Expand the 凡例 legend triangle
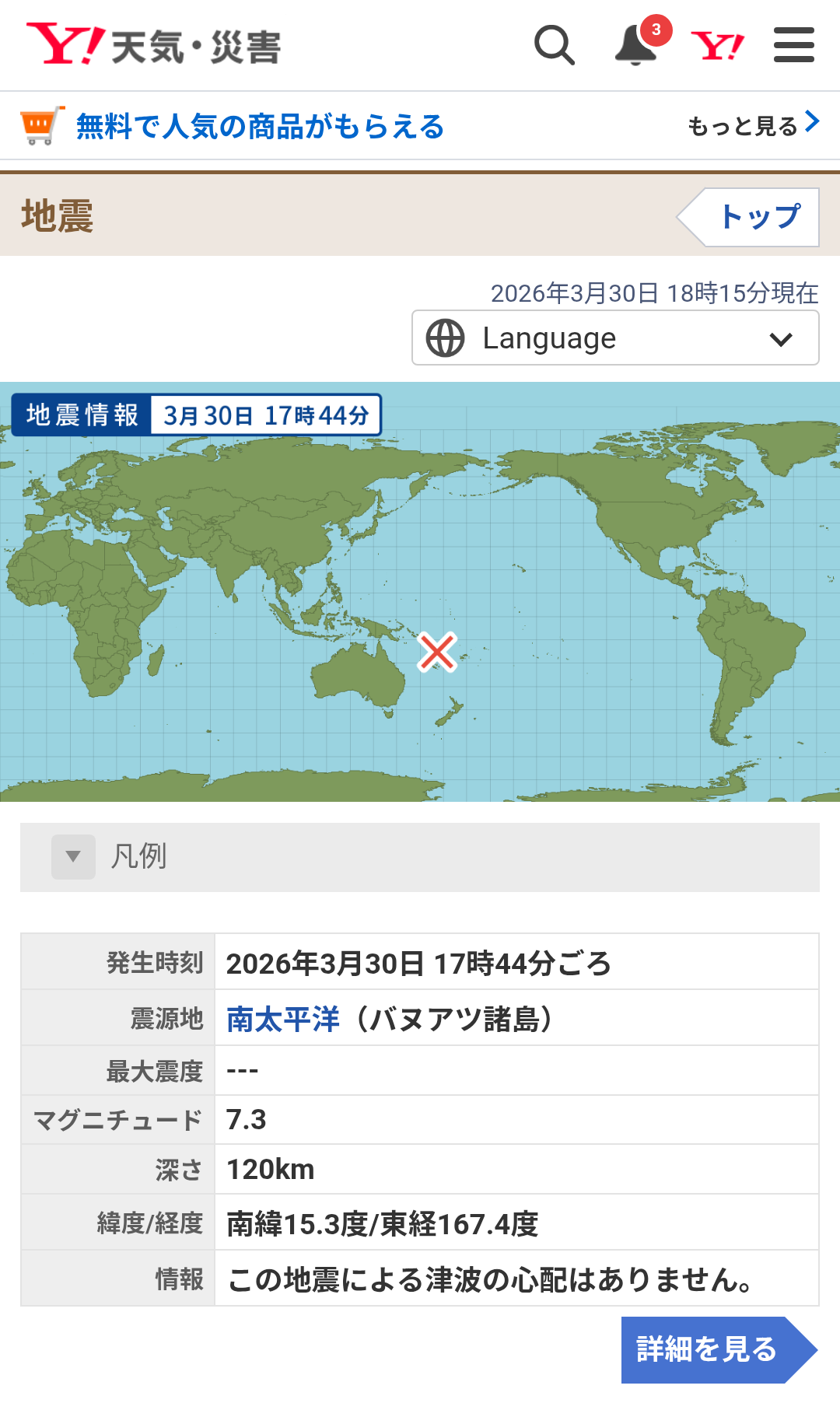 tap(73, 857)
